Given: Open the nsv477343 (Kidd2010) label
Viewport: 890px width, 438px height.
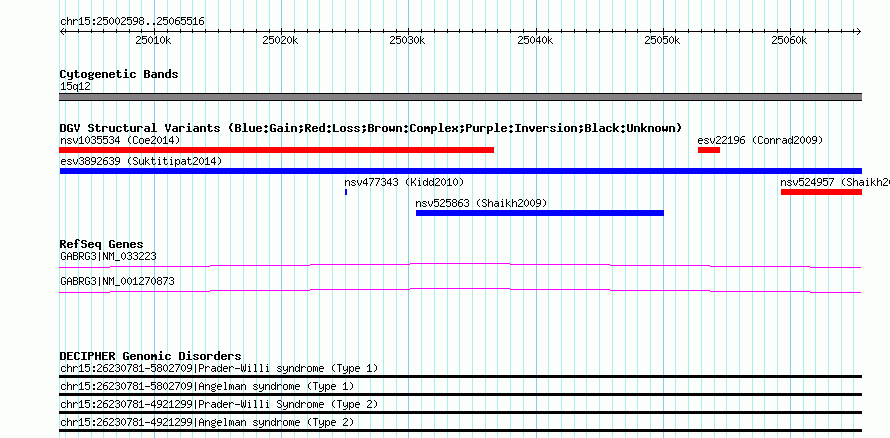Looking at the screenshot, I should pyautogui.click(x=404, y=182).
